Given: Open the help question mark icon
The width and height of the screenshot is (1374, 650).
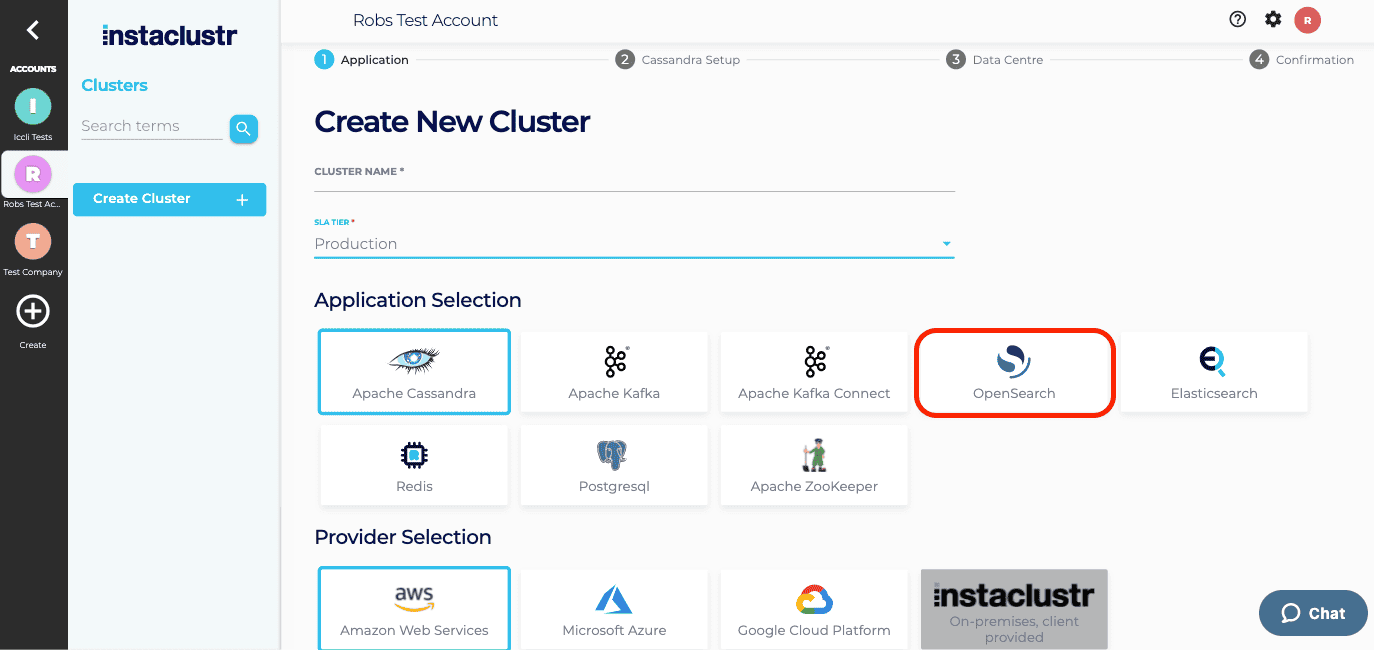Looking at the screenshot, I should coord(1237,19).
